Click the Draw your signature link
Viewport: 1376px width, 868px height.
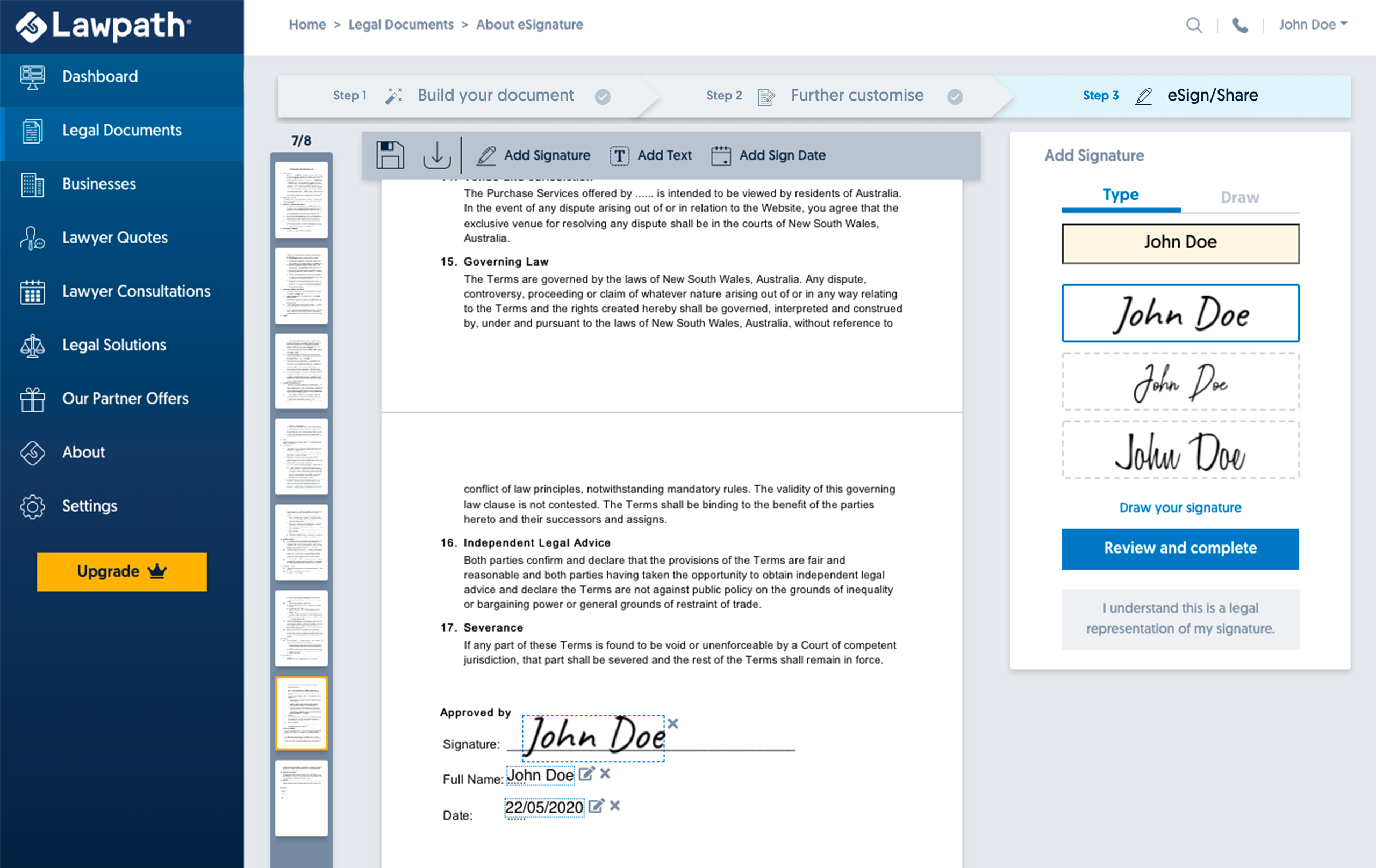click(x=1180, y=507)
